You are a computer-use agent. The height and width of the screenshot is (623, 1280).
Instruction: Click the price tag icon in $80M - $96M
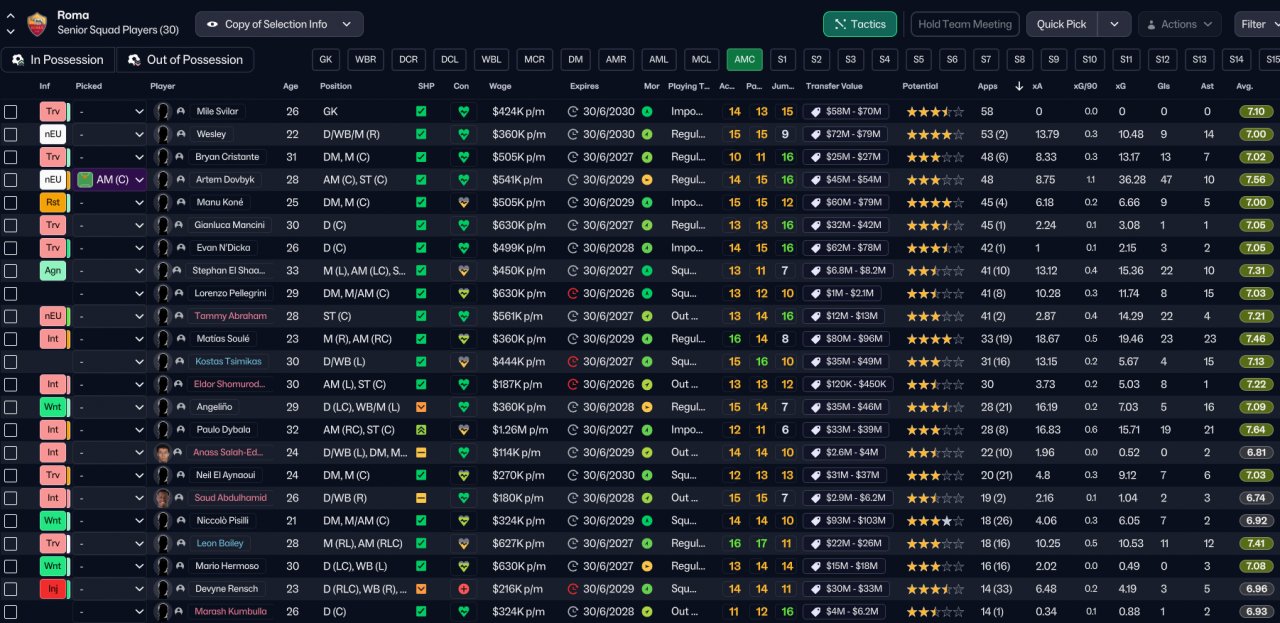tap(816, 339)
